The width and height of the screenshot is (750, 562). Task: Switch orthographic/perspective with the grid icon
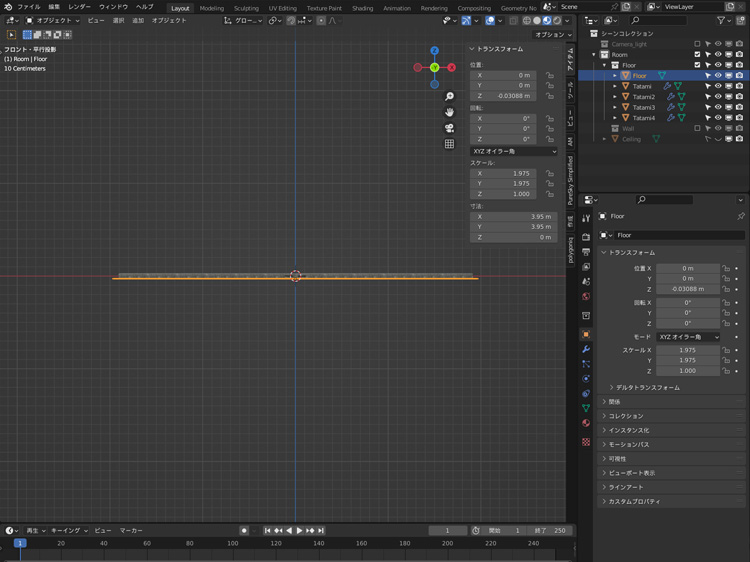[449, 144]
